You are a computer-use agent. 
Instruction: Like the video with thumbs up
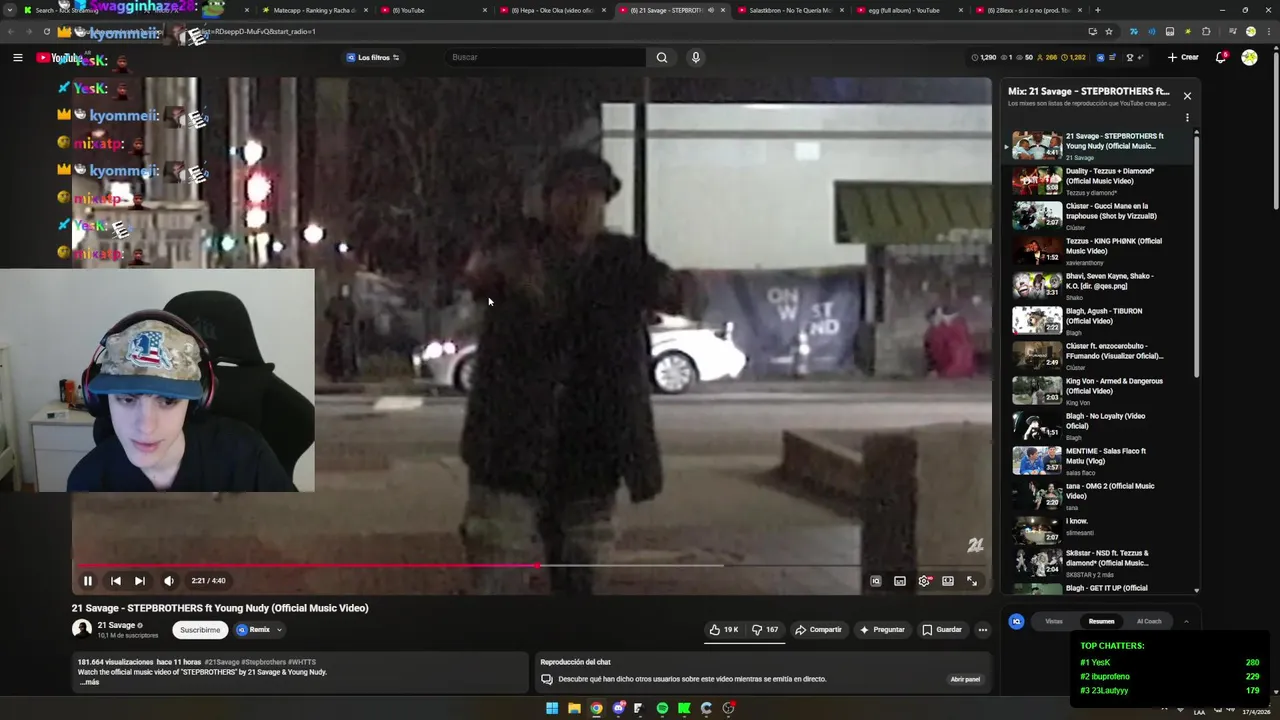coord(724,630)
